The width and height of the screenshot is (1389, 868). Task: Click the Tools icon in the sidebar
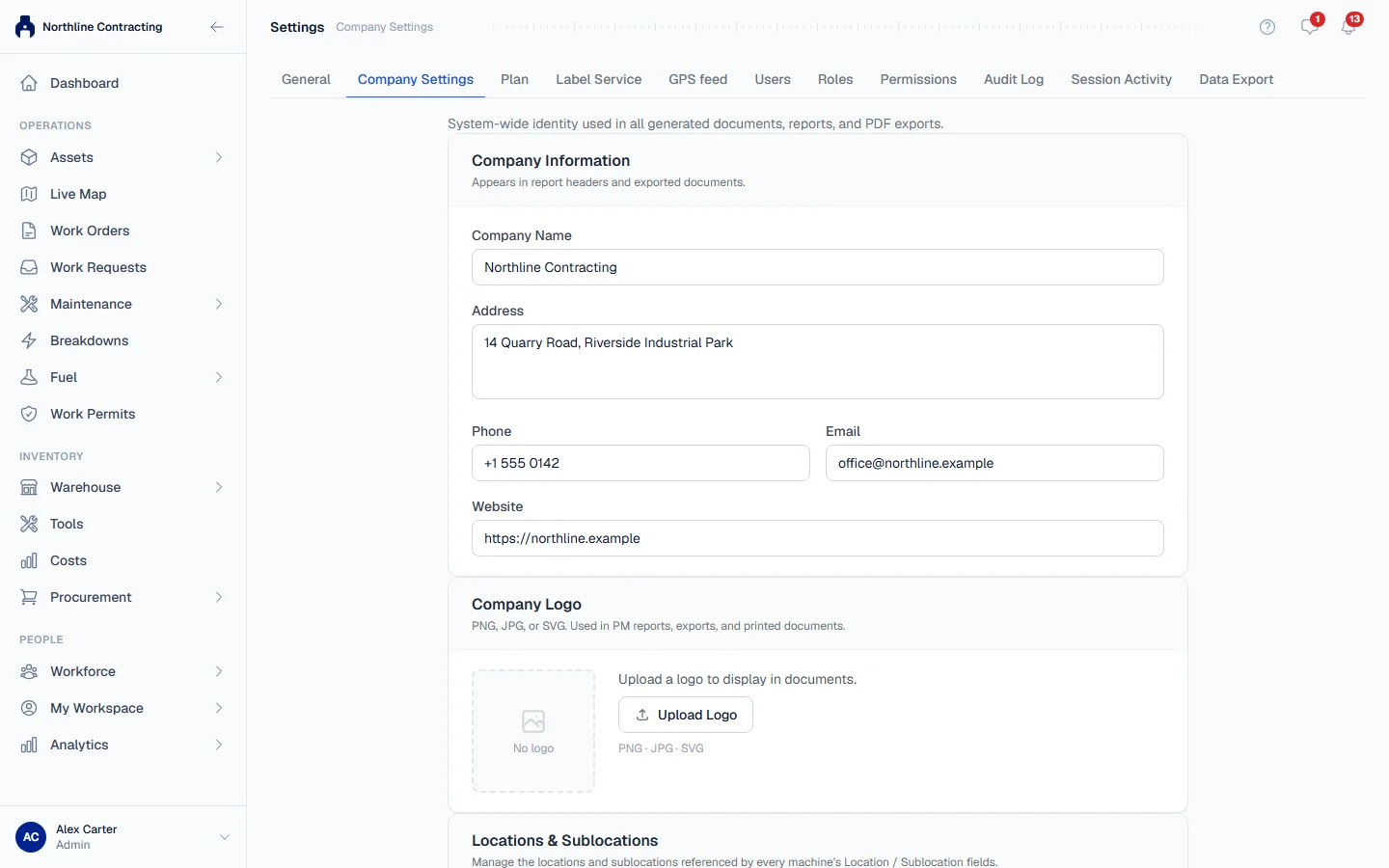point(29,524)
